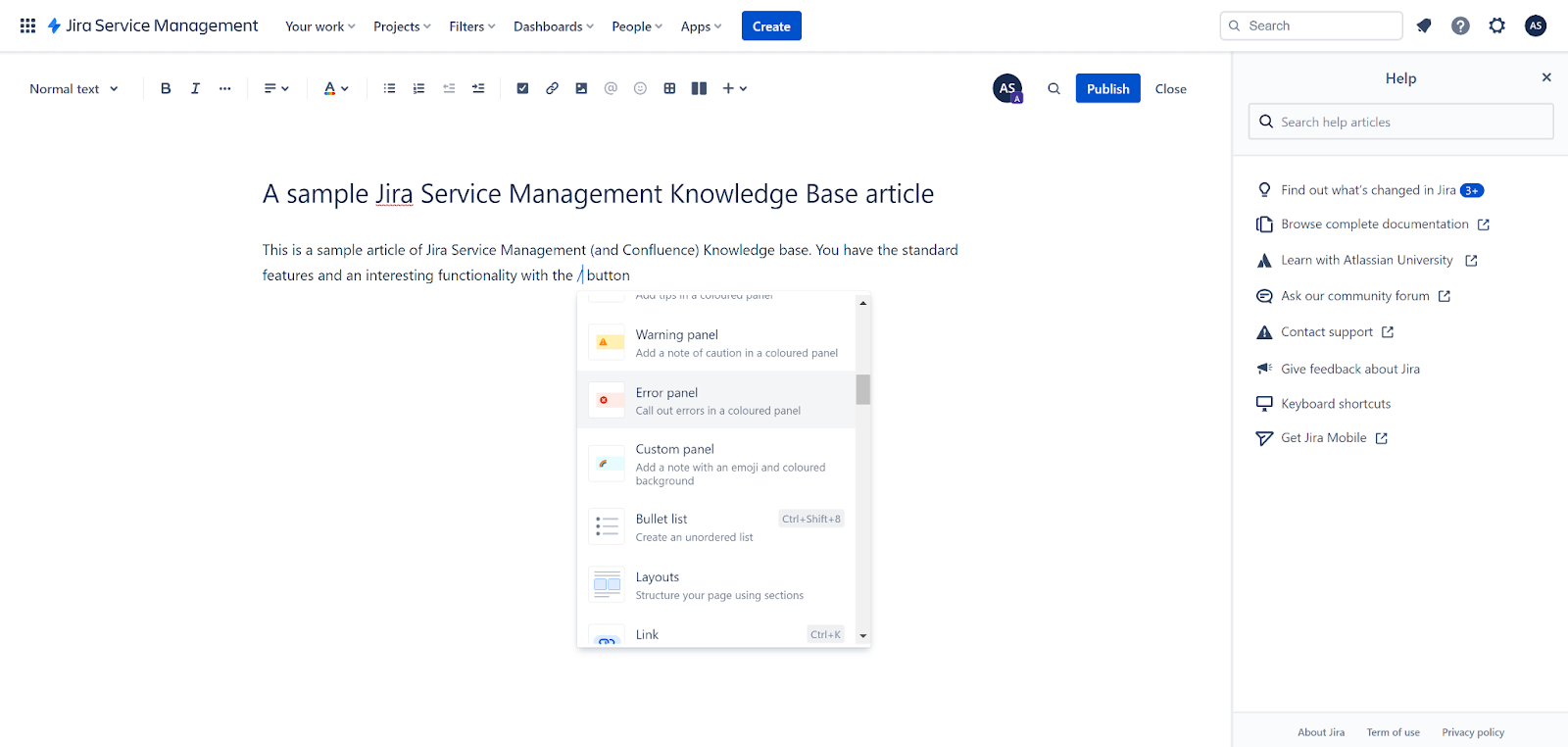Toggle bold formatting in editor toolbar
Image resolution: width=1568 pixels, height=747 pixels.
(166, 88)
